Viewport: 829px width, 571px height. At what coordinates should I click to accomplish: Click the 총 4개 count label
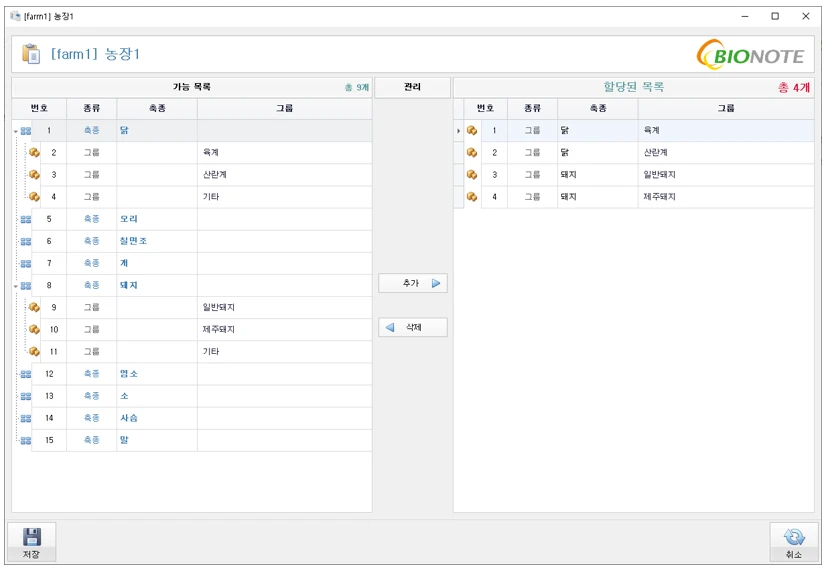pyautogui.click(x=794, y=88)
